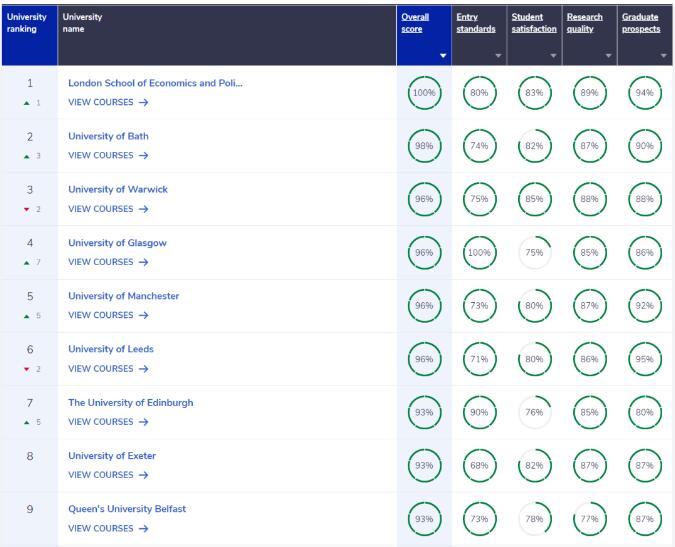Click LSE 100% overall score circle

pos(424,93)
